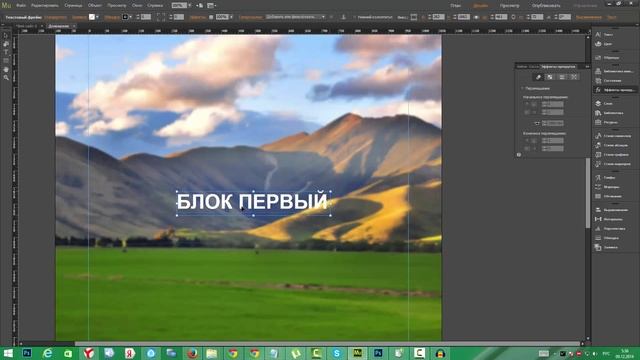Open the Slideshow scroll effect tab icon
This screenshot has height=360, width=640.
pyautogui.click(x=562, y=77)
